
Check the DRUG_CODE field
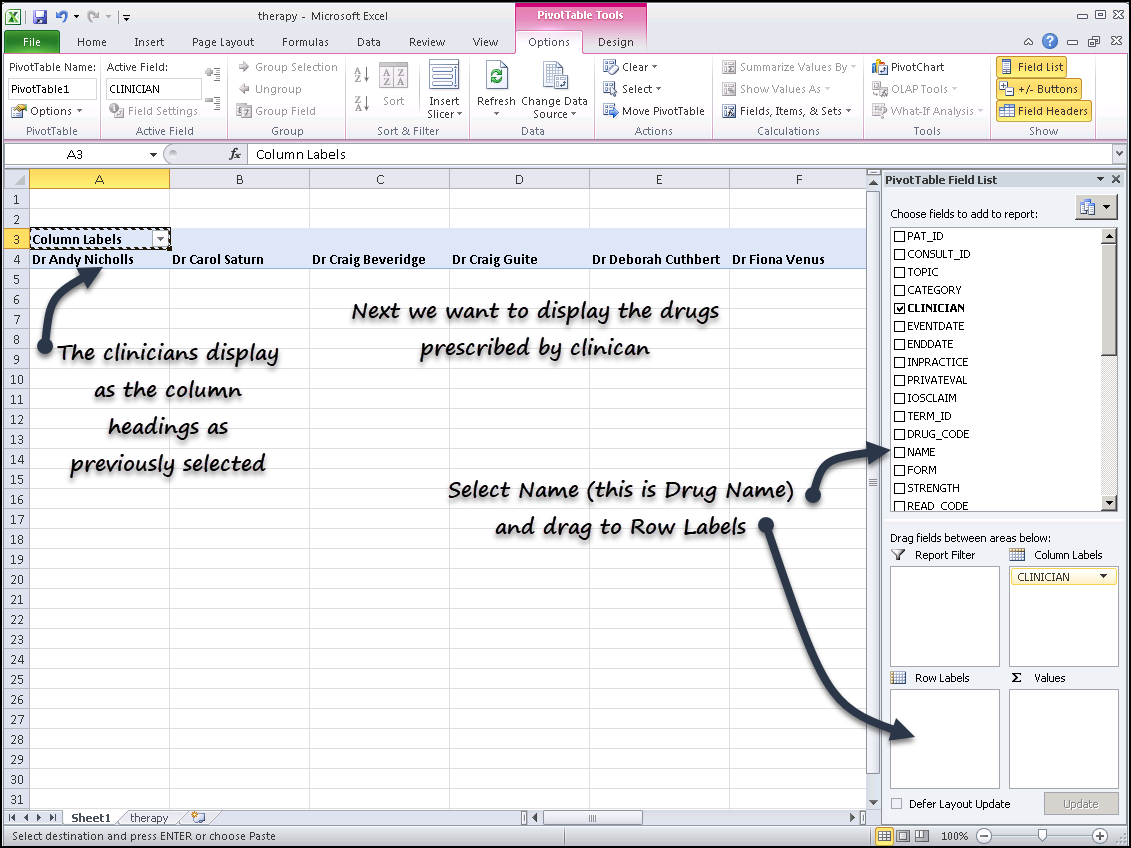pyautogui.click(x=899, y=434)
